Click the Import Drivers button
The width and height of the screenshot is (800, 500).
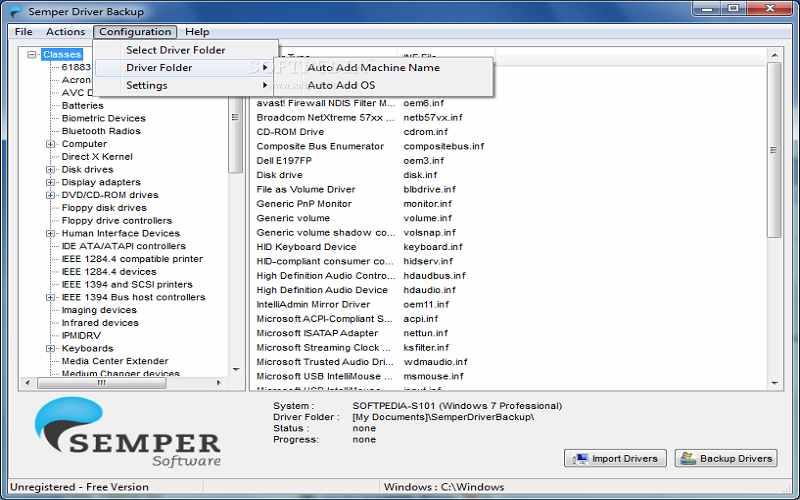(x=615, y=458)
